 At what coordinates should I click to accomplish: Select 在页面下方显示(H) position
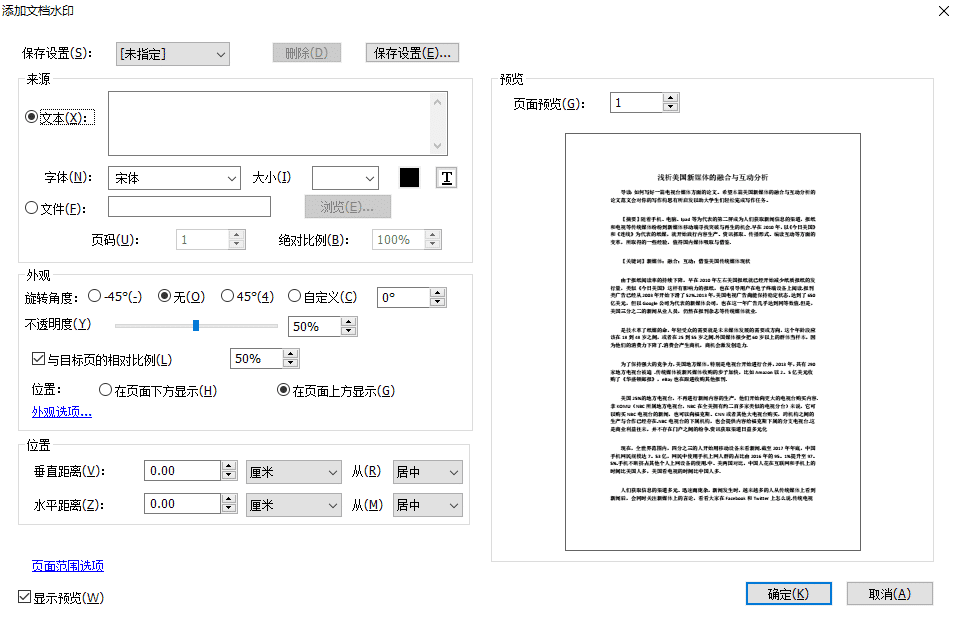[105, 390]
